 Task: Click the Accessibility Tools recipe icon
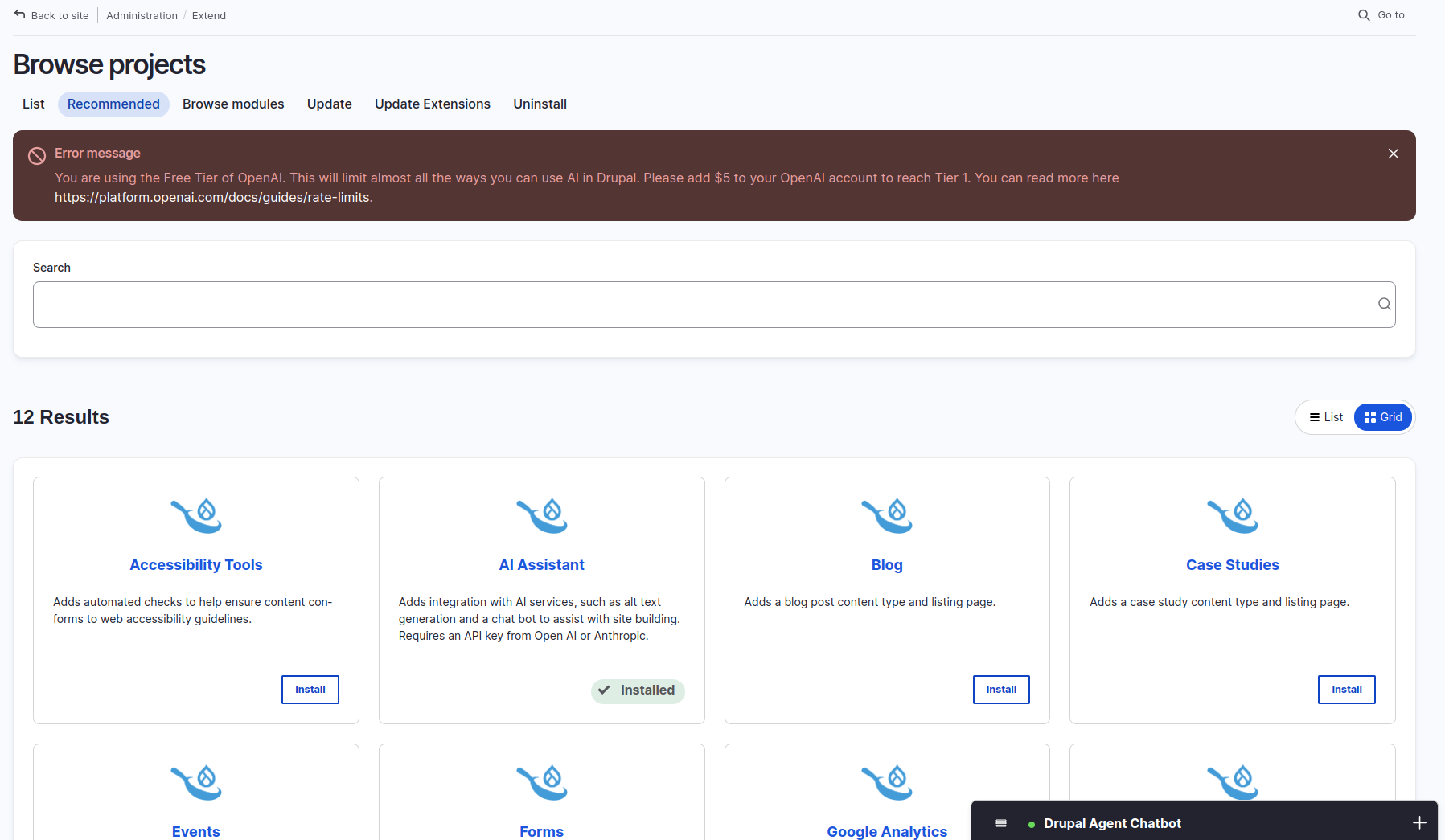(196, 515)
